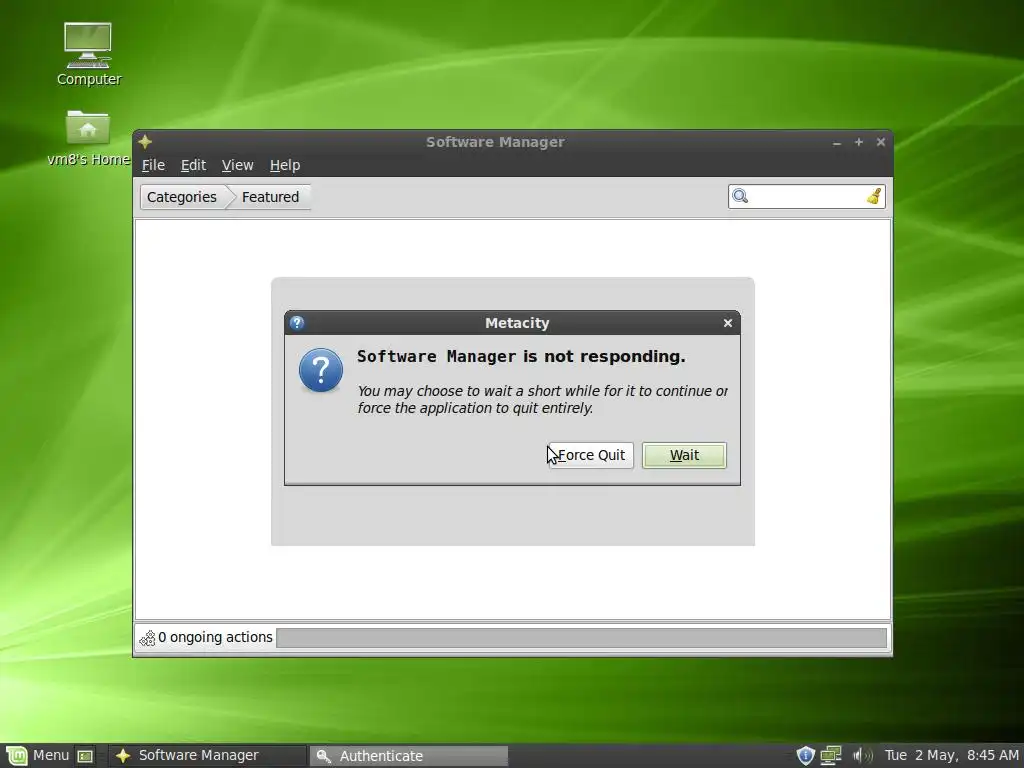
Task: Click 'Software Manager is not responding.' heading
Action: (x=521, y=357)
